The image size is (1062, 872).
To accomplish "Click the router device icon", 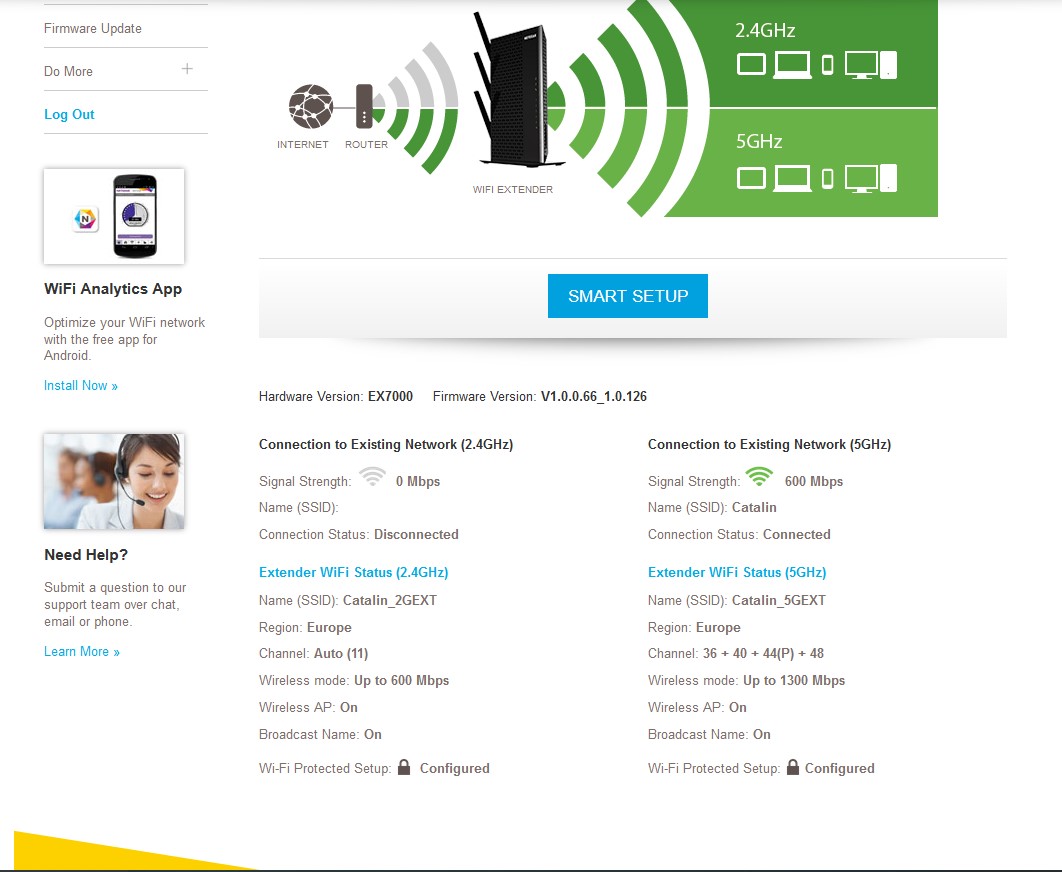I will [x=364, y=106].
